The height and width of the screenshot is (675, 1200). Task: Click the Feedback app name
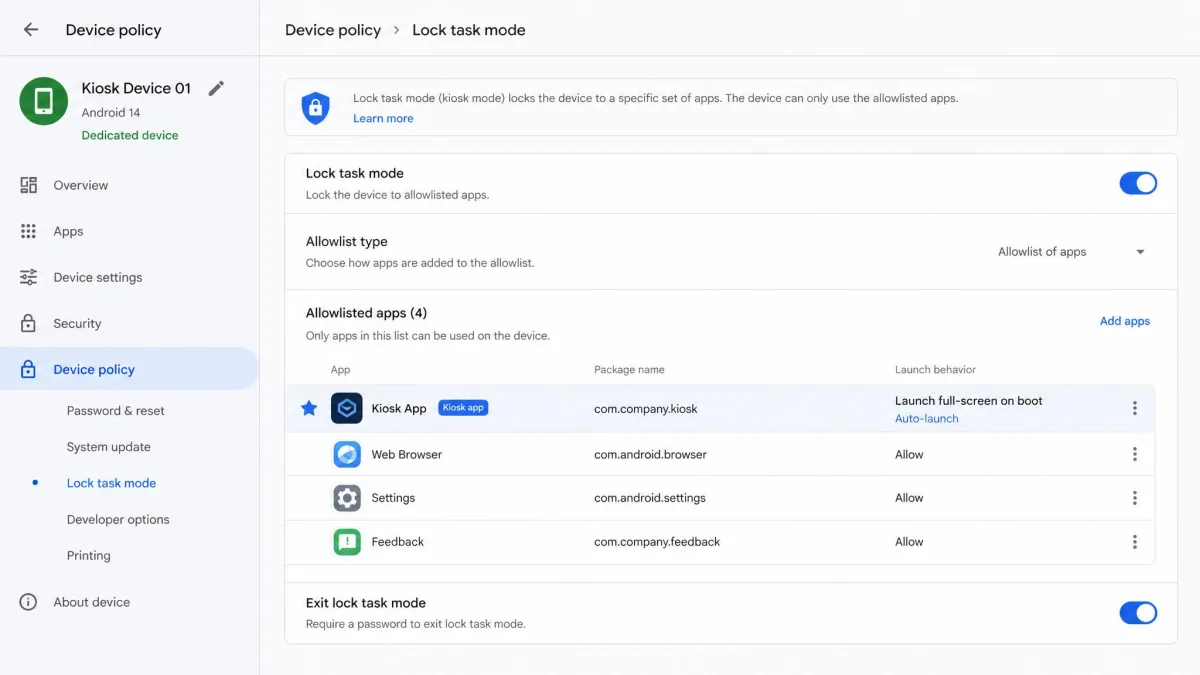coord(398,542)
